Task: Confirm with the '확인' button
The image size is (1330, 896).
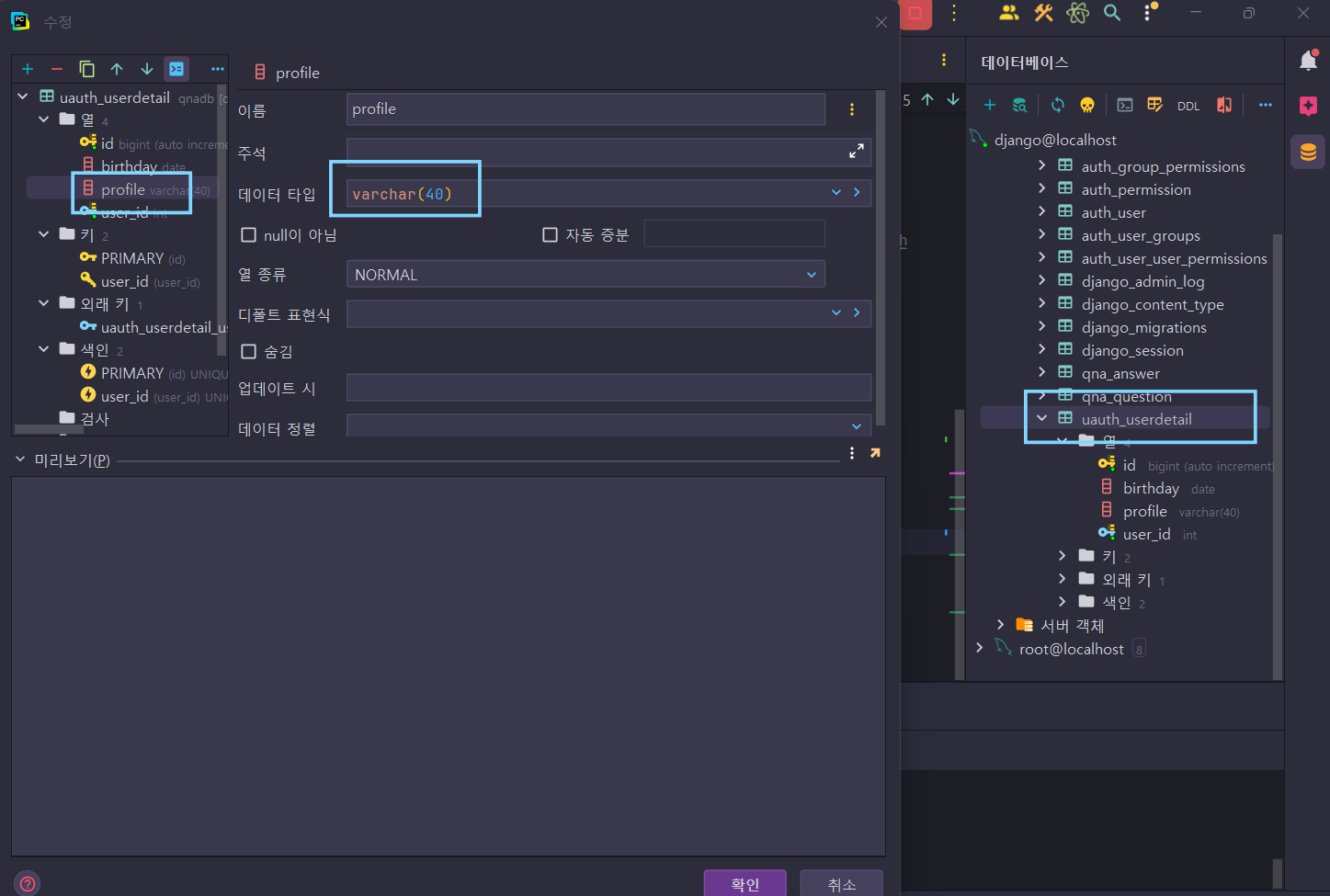Action: point(745,883)
